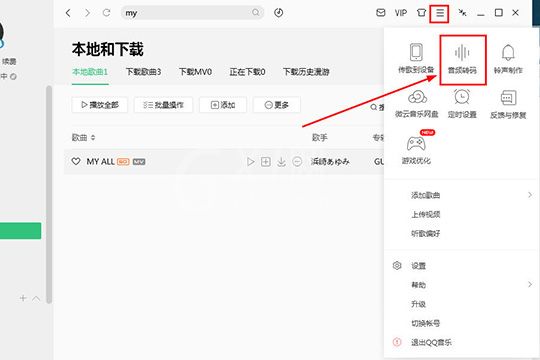
Task: Click the settings gear icon in menu
Action: pos(397,266)
